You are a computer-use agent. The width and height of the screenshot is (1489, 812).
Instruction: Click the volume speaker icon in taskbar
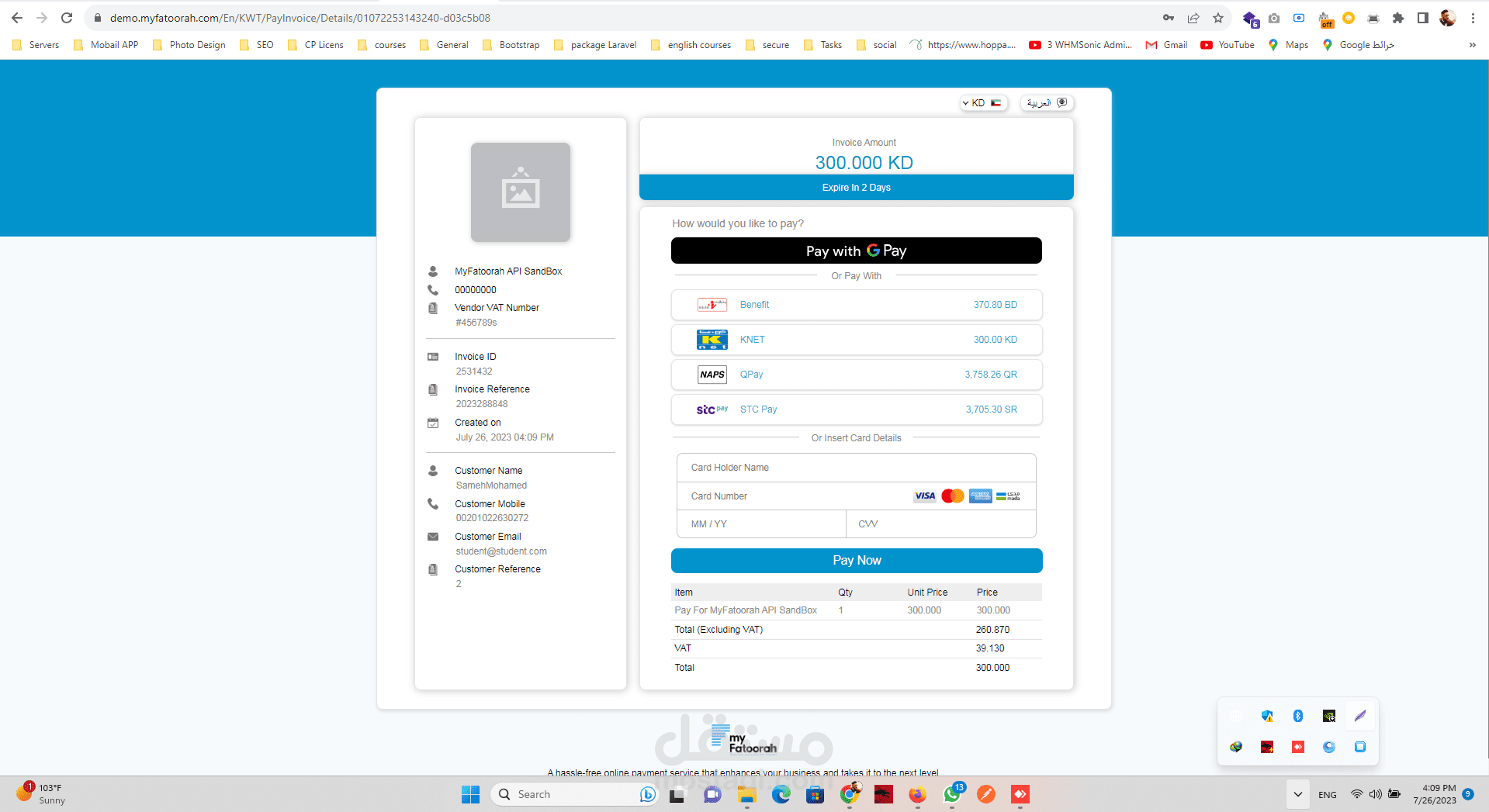1376,794
